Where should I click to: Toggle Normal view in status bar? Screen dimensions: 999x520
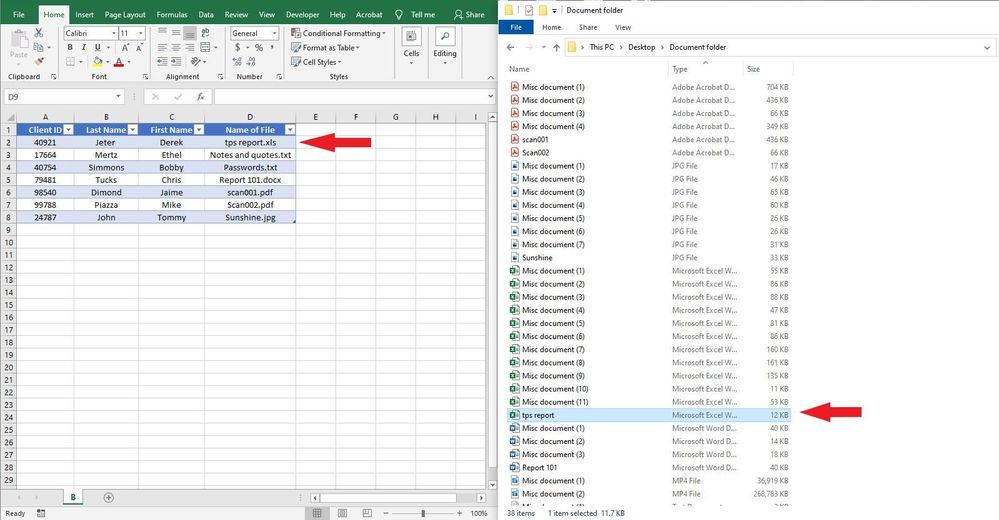pos(317,513)
